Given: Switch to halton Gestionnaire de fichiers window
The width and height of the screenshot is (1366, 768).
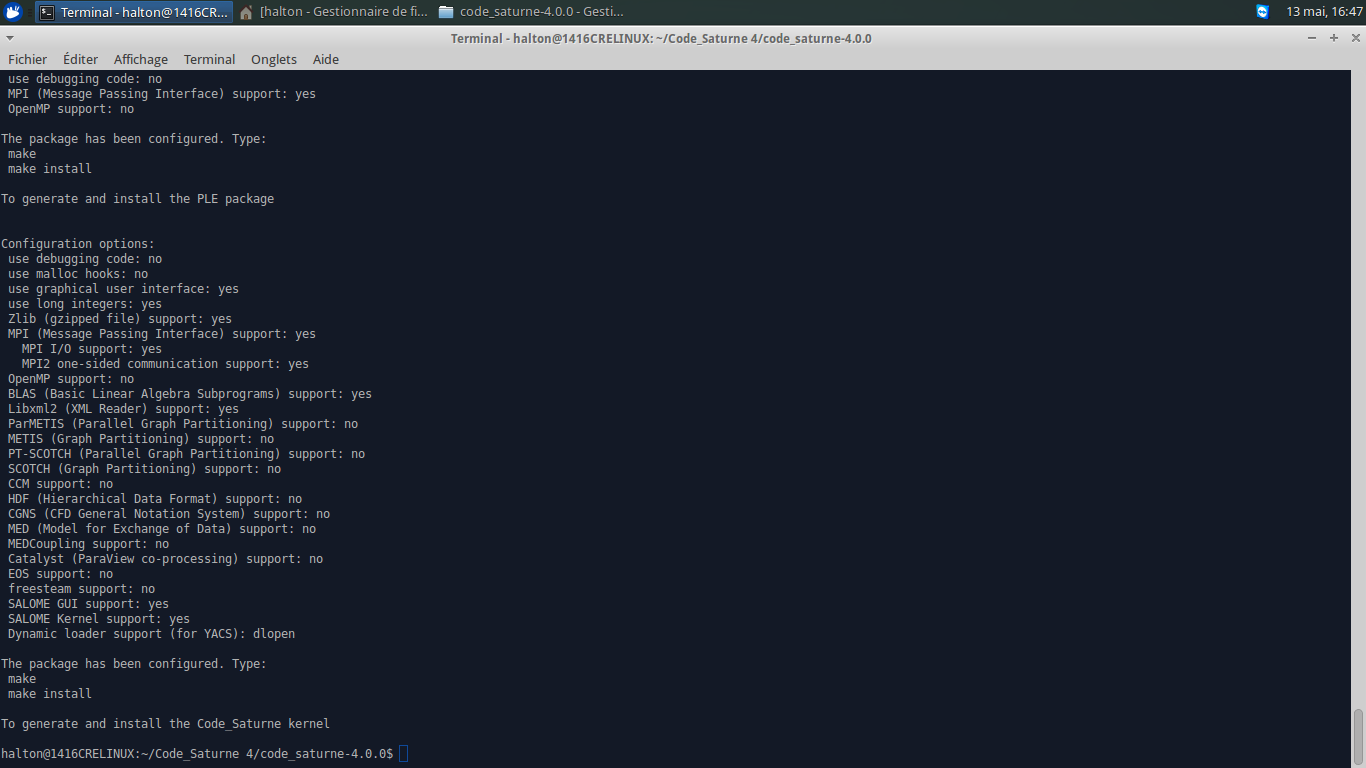Looking at the screenshot, I should tap(335, 12).
